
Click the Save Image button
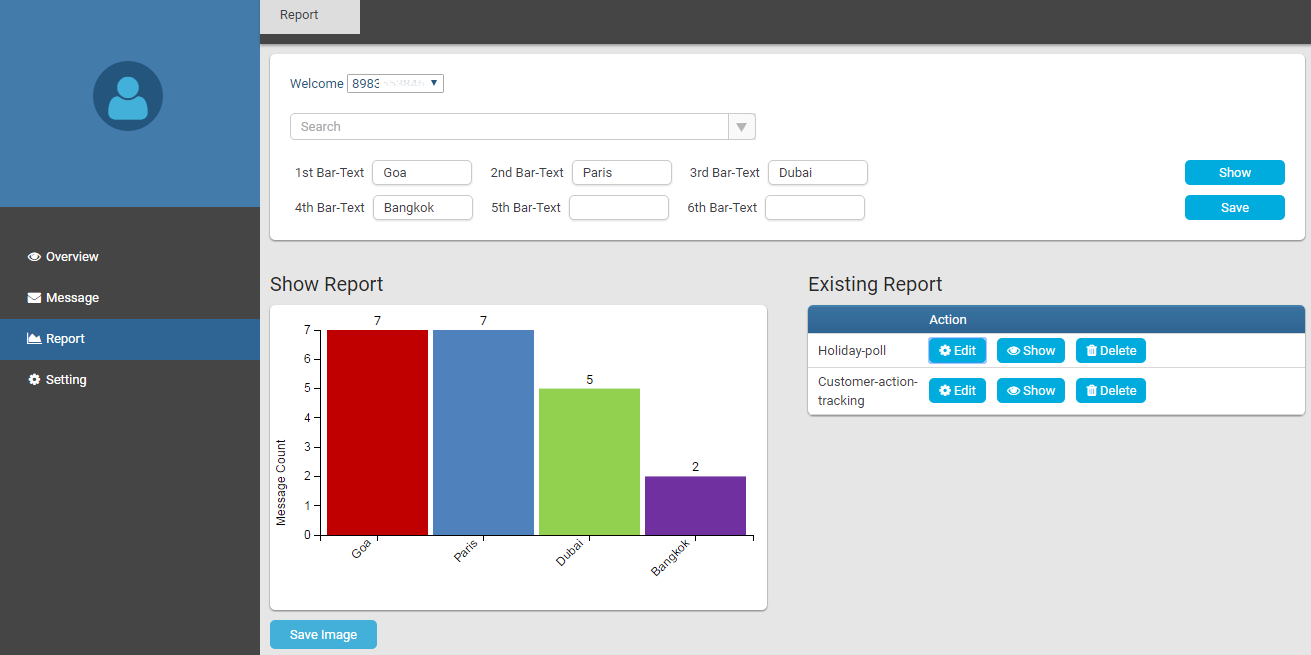click(x=323, y=635)
